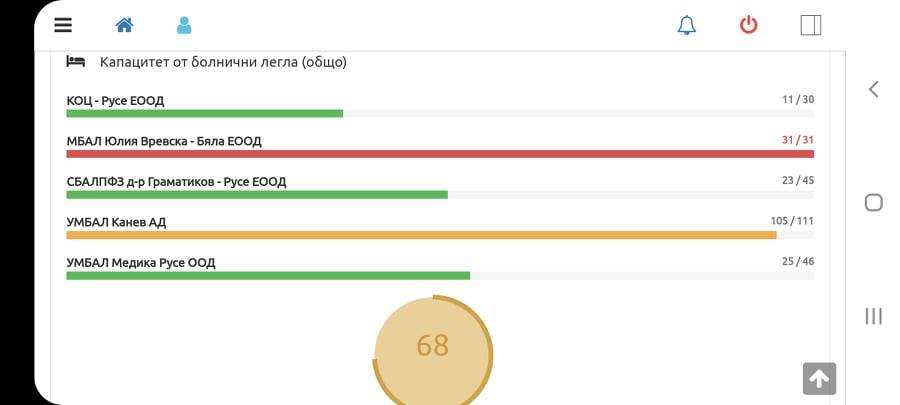Click the orange УМБАЛ Канев progress bar
This screenshot has height=405, width=900.
point(421,235)
